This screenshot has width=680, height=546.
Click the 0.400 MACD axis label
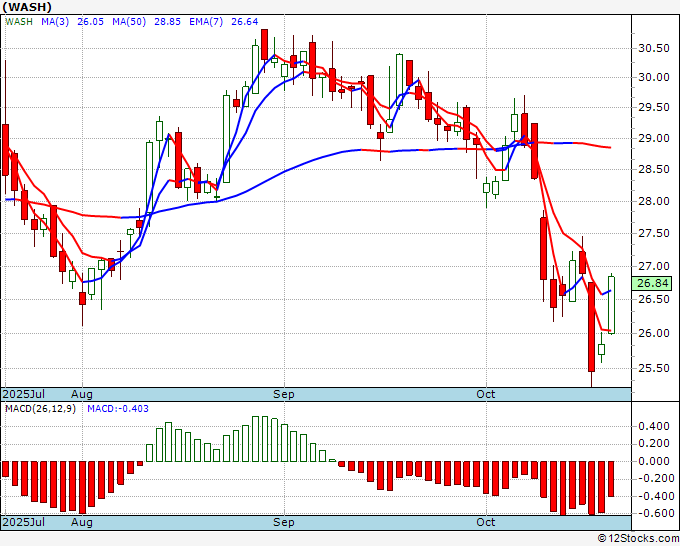654,427
